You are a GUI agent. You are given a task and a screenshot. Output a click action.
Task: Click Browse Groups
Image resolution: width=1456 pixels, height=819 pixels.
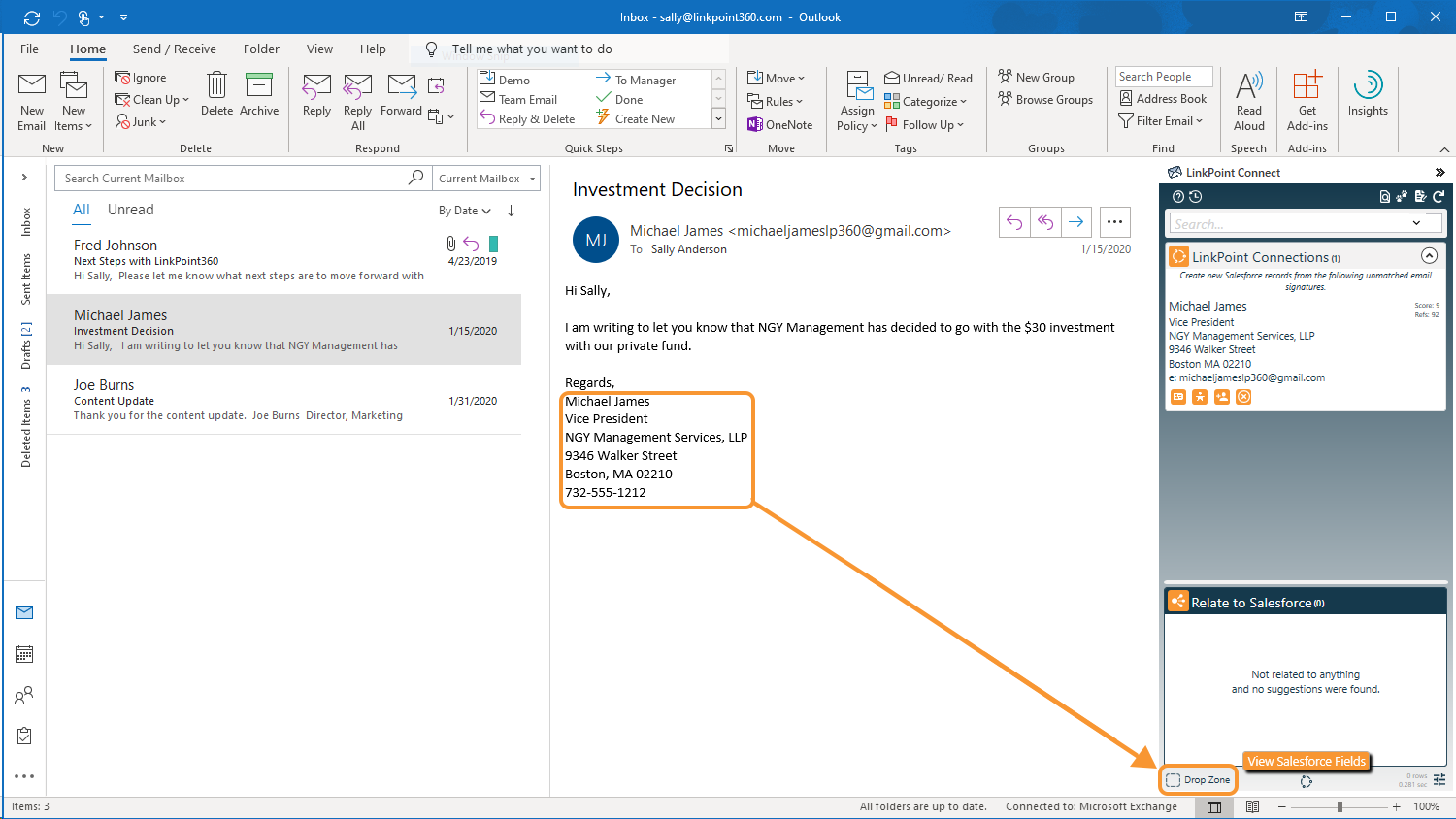tap(1045, 99)
